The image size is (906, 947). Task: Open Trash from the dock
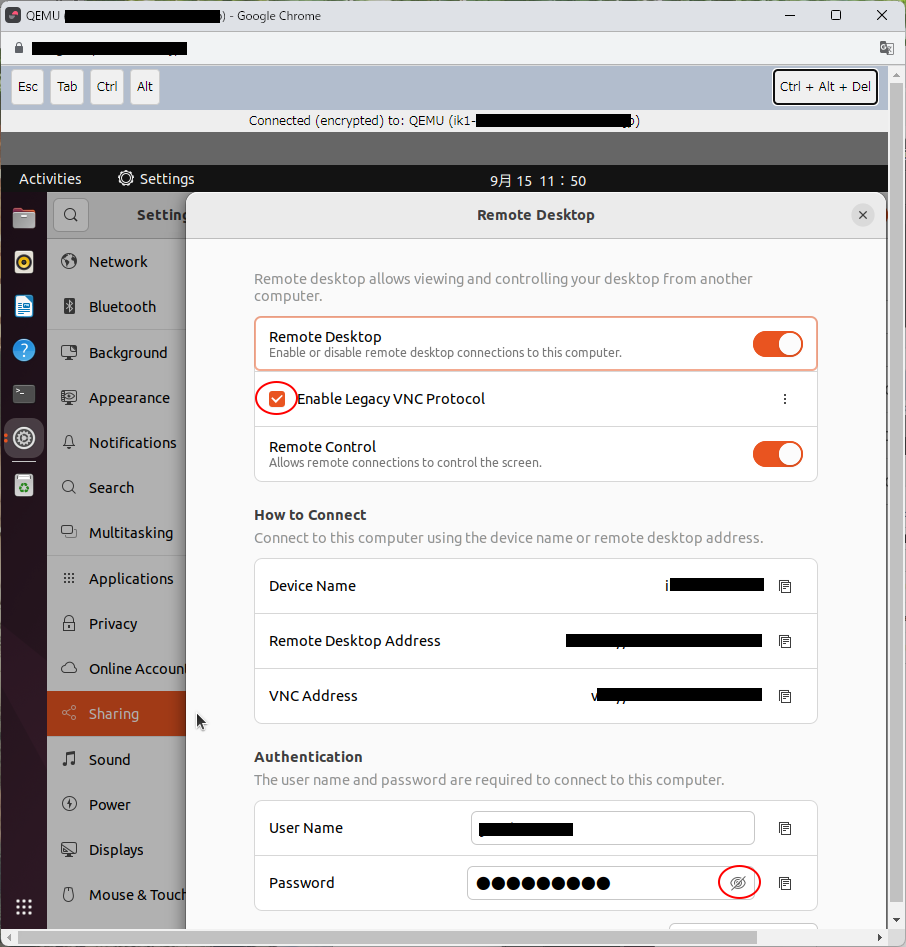pyautogui.click(x=24, y=486)
